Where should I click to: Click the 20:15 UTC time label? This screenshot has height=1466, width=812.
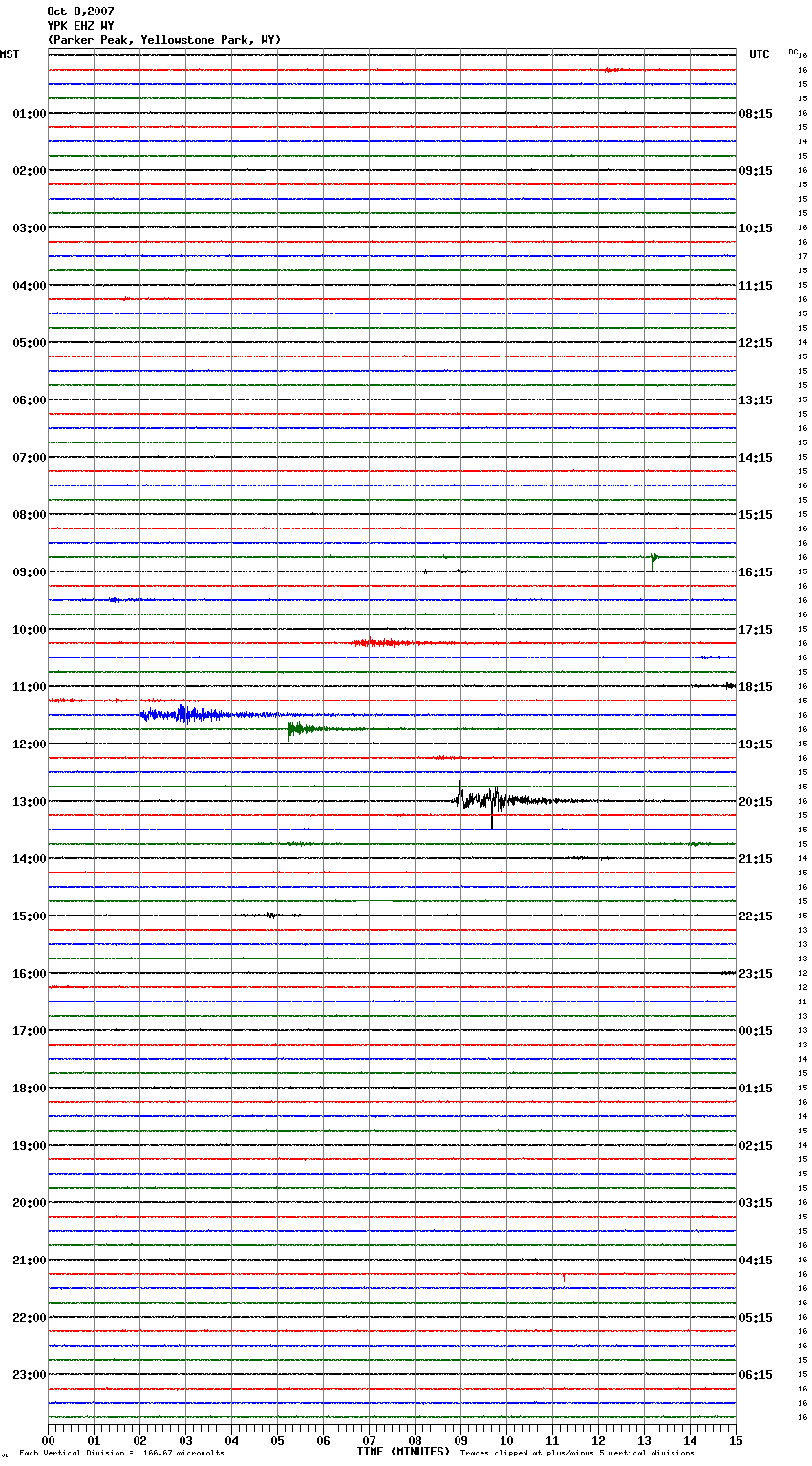click(756, 802)
